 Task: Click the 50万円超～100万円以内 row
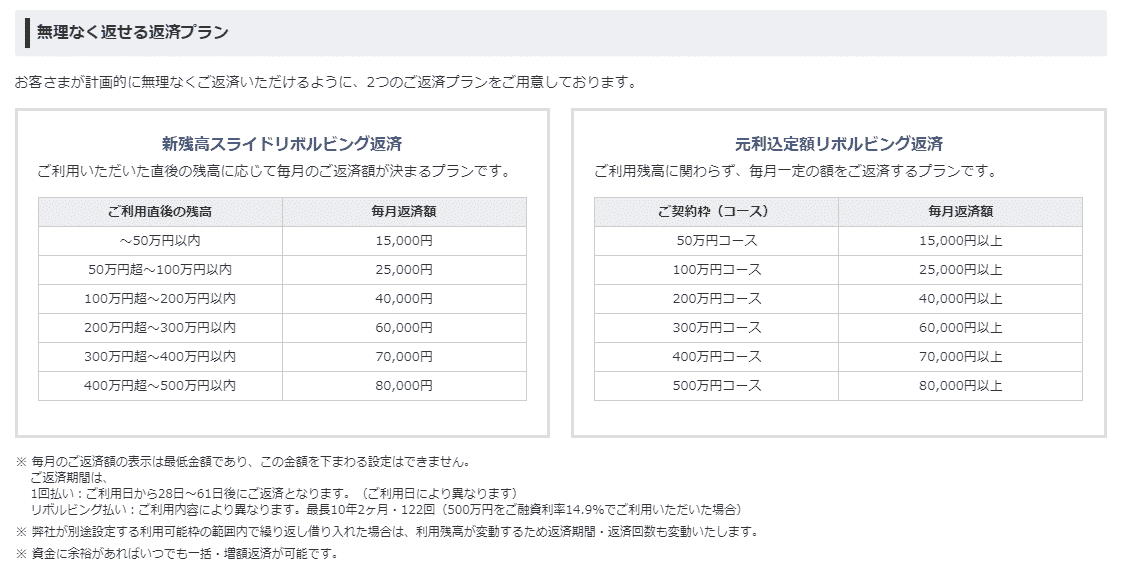pos(282,270)
